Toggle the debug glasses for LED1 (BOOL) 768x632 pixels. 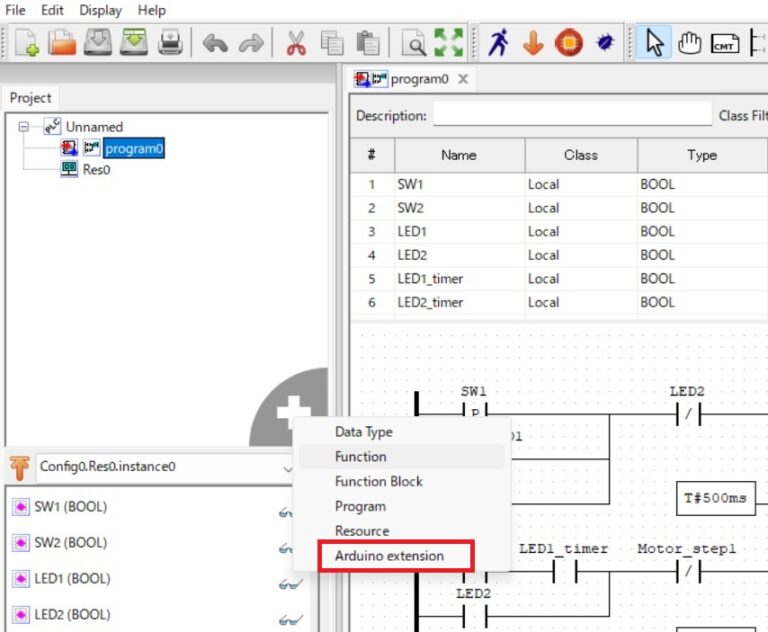click(x=289, y=584)
